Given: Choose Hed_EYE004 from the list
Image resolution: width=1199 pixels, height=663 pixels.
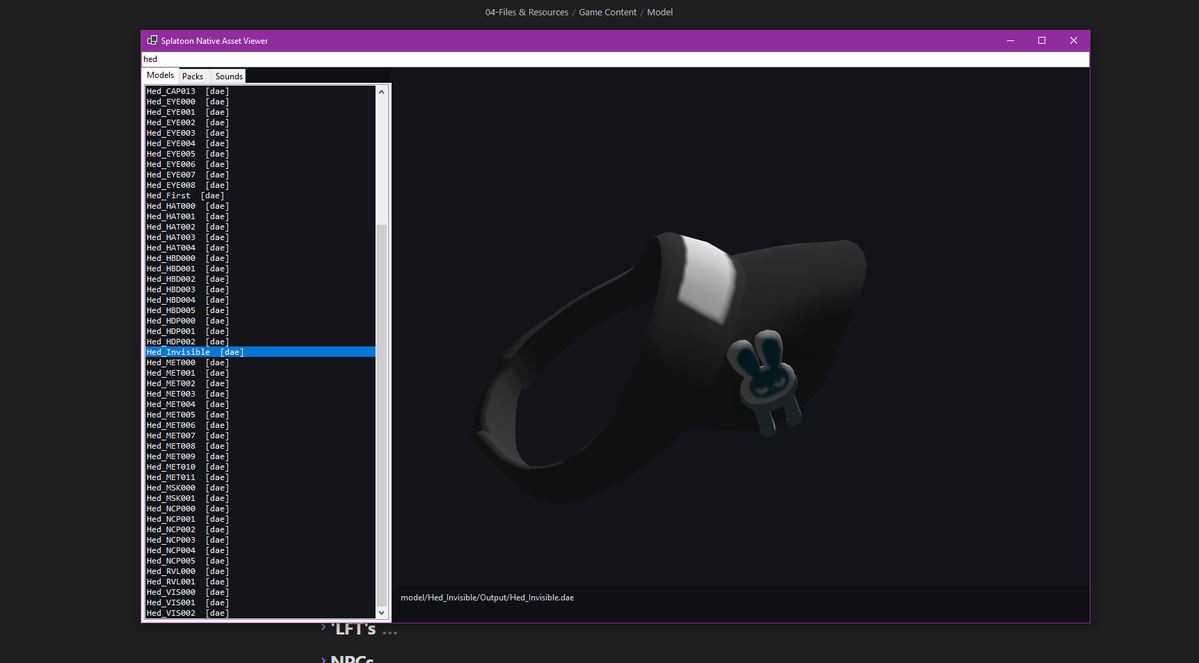Looking at the screenshot, I should tap(260, 144).
